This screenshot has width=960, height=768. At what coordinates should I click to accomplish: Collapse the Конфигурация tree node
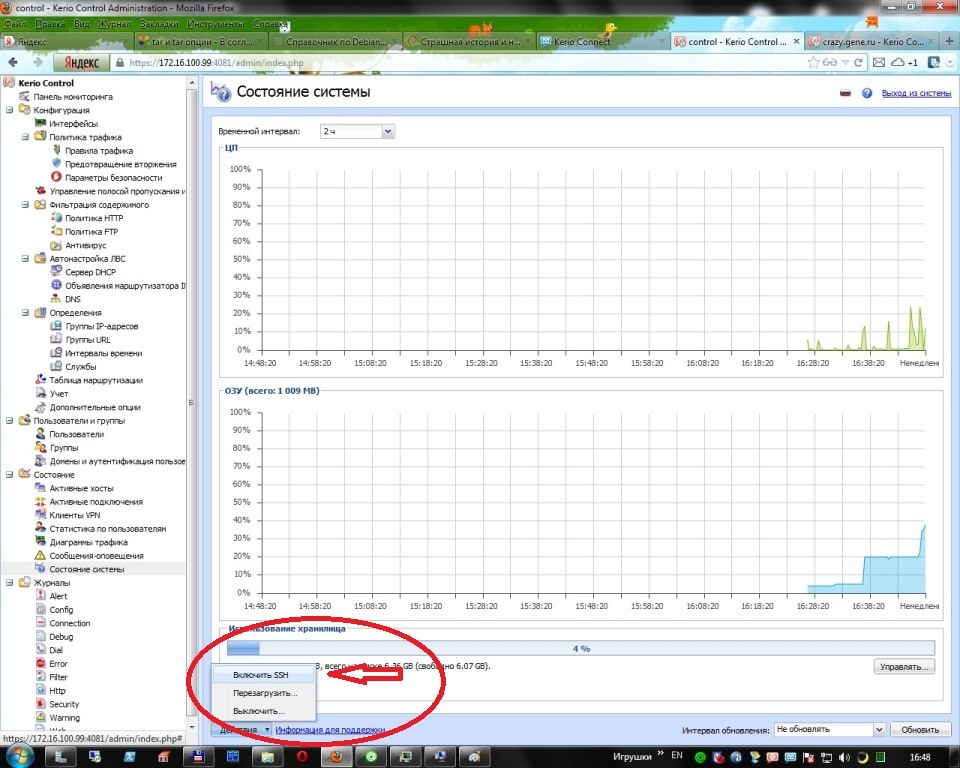10,111
